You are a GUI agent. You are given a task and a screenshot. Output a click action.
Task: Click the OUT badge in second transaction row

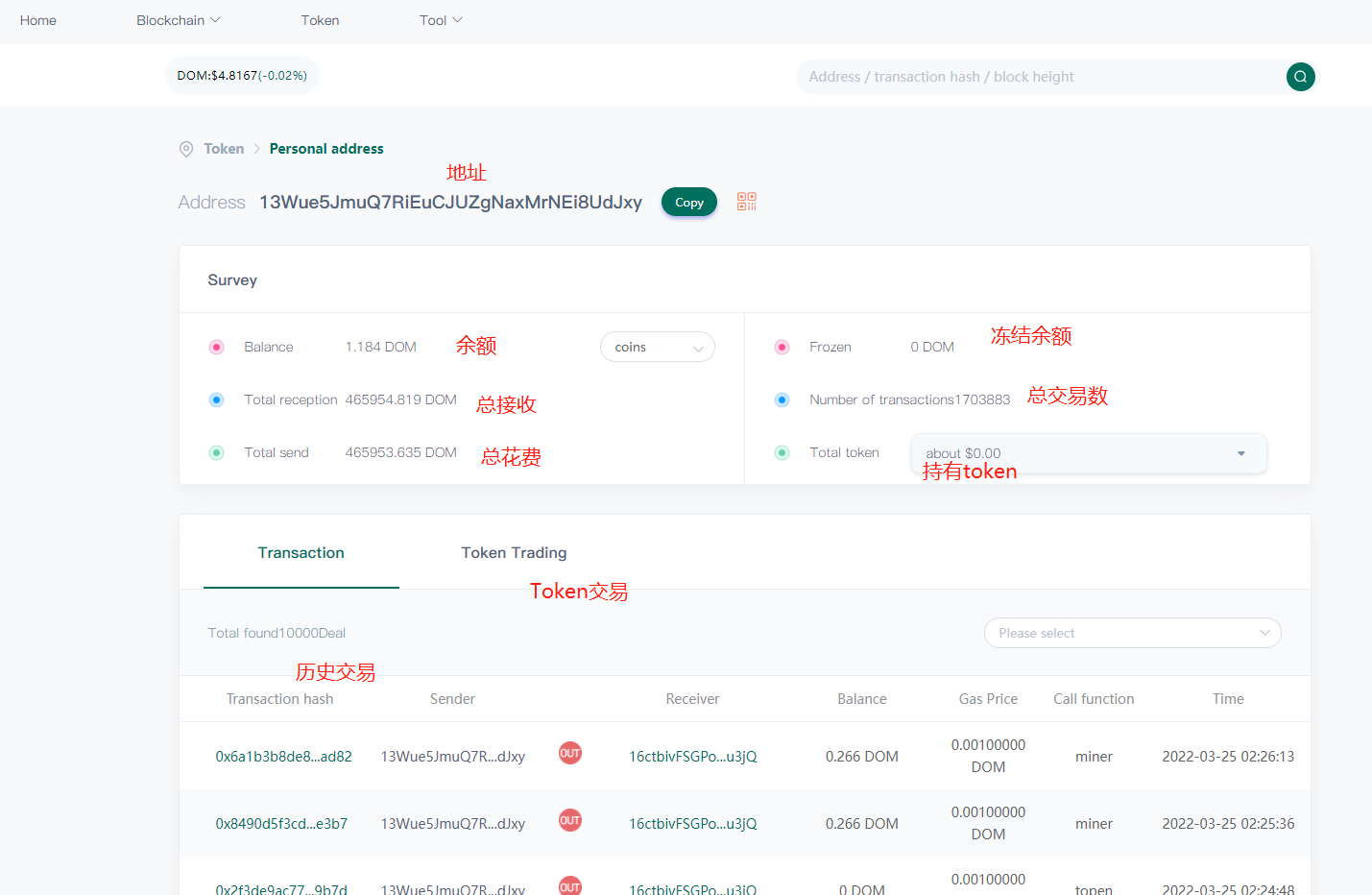[570, 821]
